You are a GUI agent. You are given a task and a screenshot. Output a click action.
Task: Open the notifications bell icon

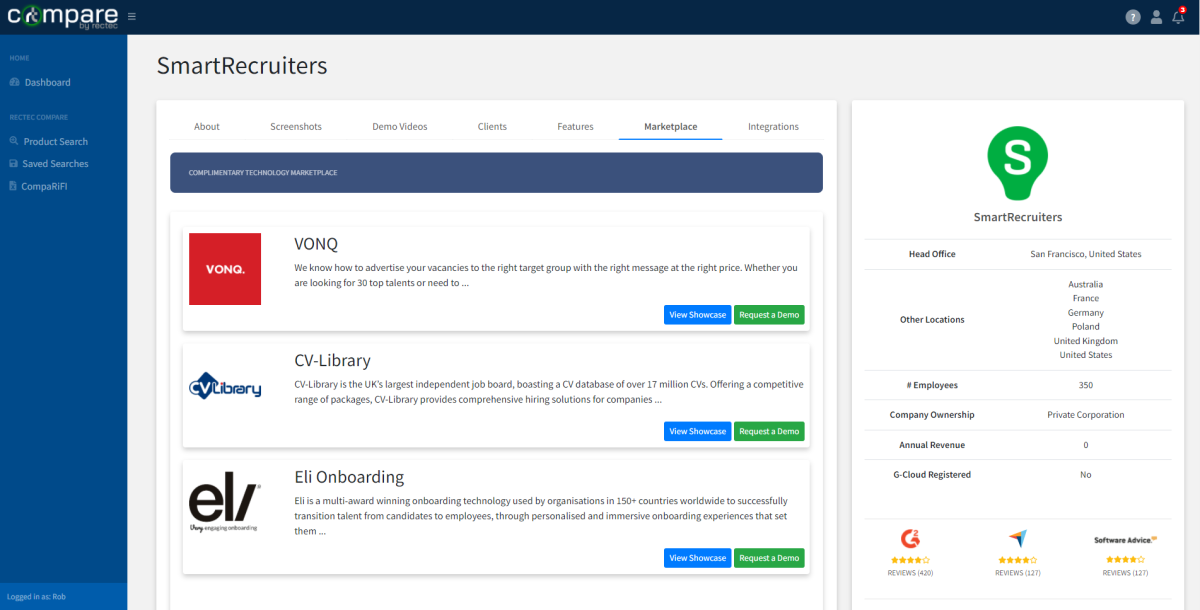1178,17
